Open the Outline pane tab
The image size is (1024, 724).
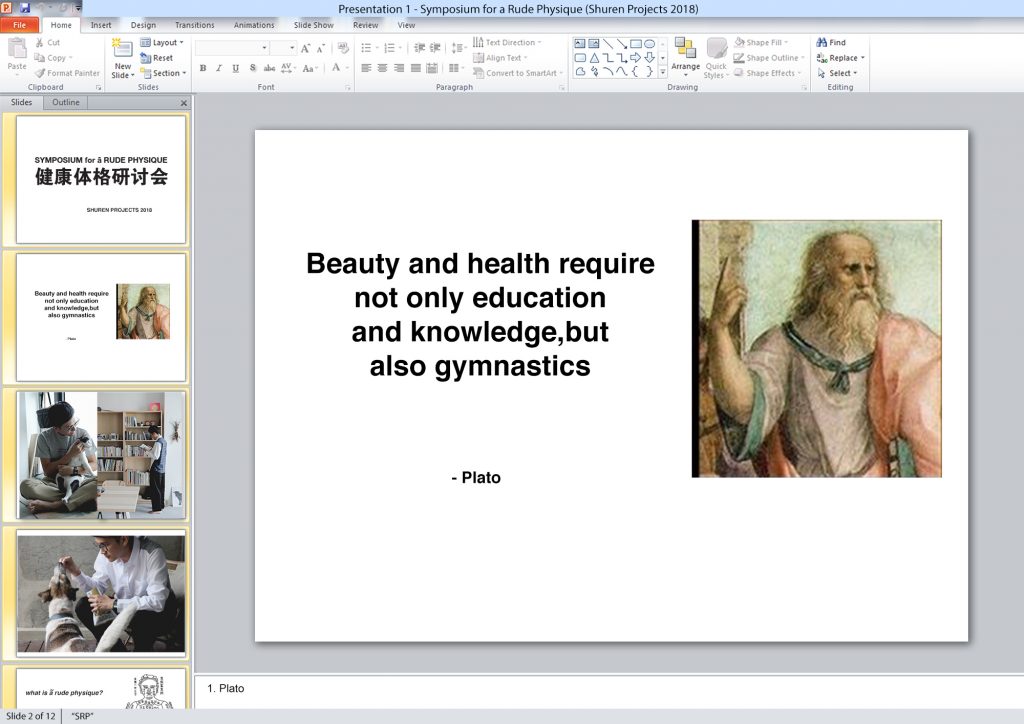66,102
